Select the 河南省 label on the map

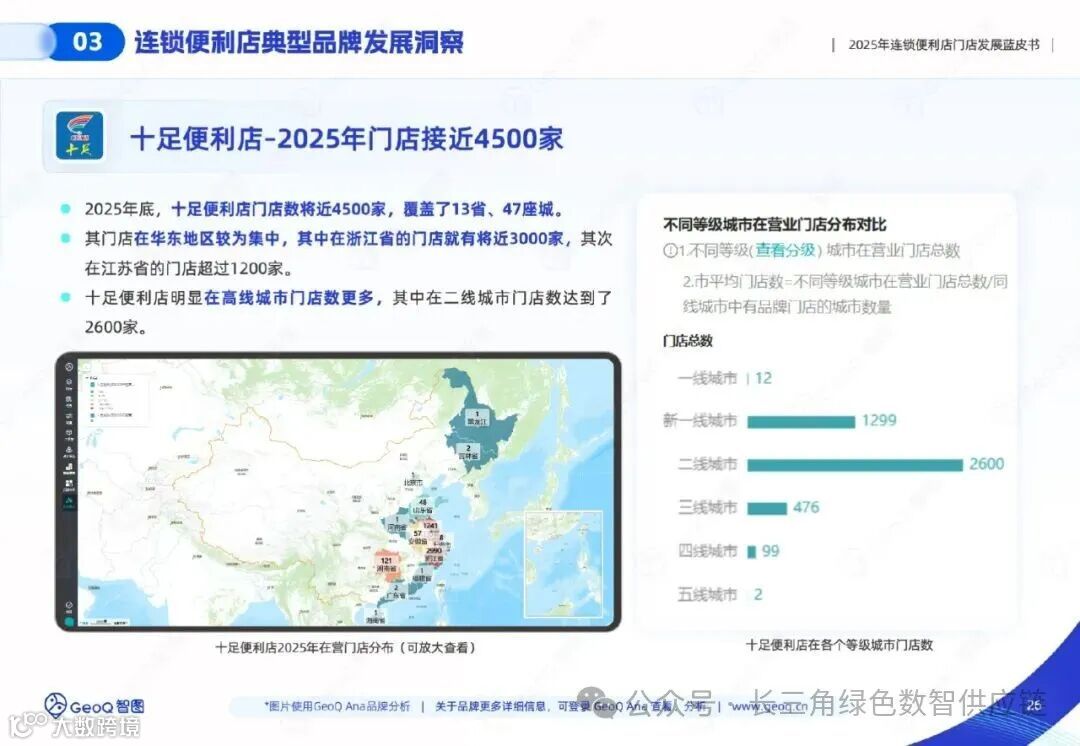pos(397,524)
